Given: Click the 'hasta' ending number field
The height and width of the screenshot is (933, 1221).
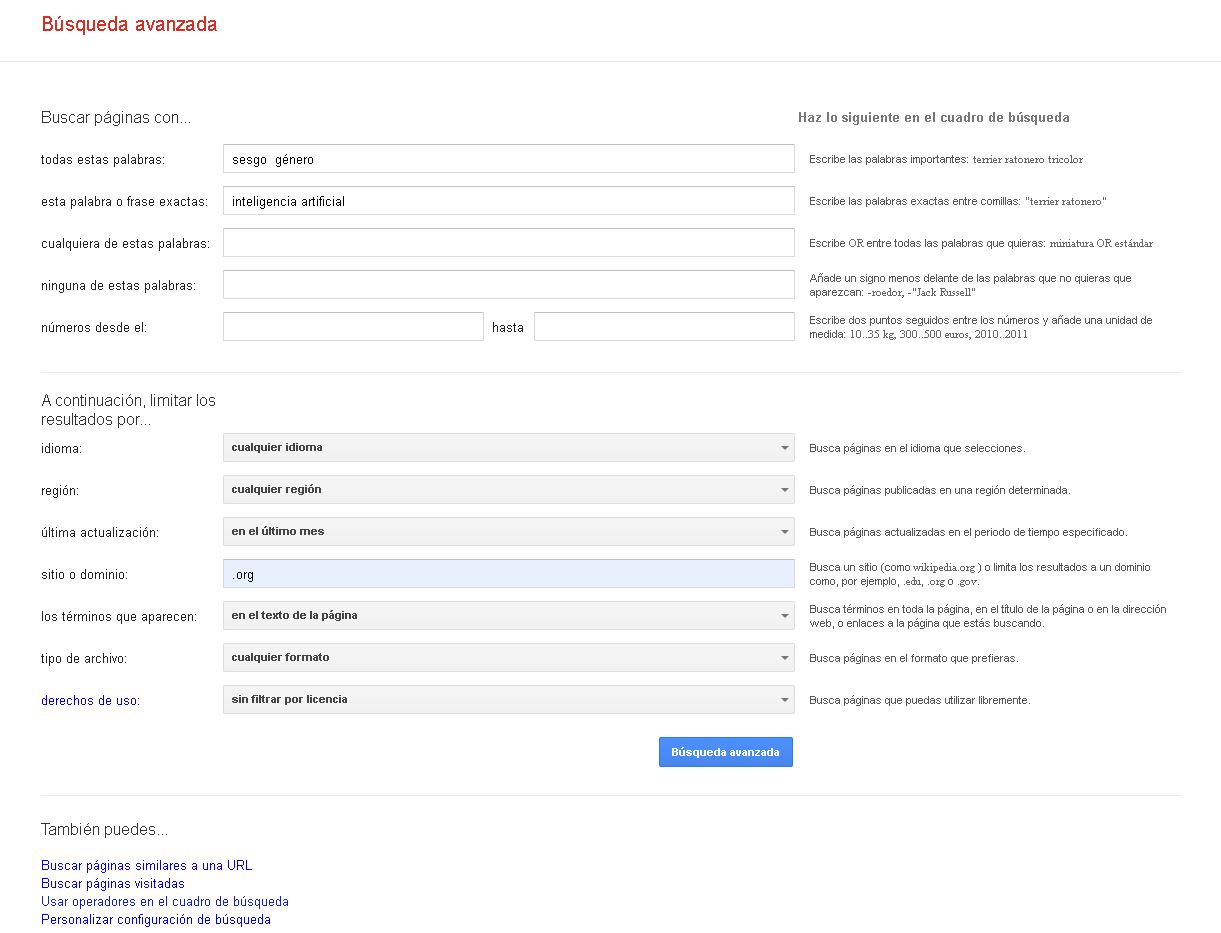Looking at the screenshot, I should (x=664, y=327).
